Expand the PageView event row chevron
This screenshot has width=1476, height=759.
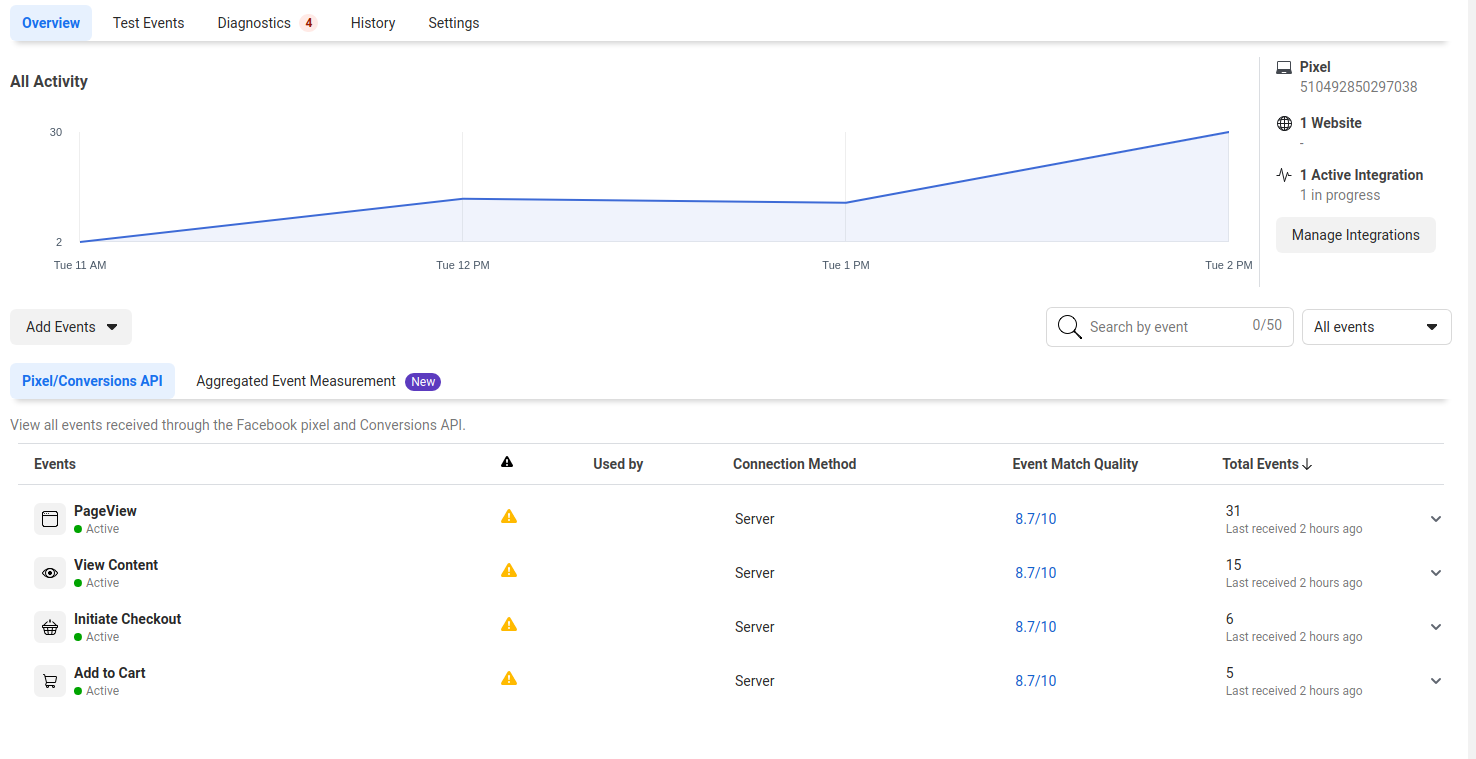click(x=1436, y=519)
